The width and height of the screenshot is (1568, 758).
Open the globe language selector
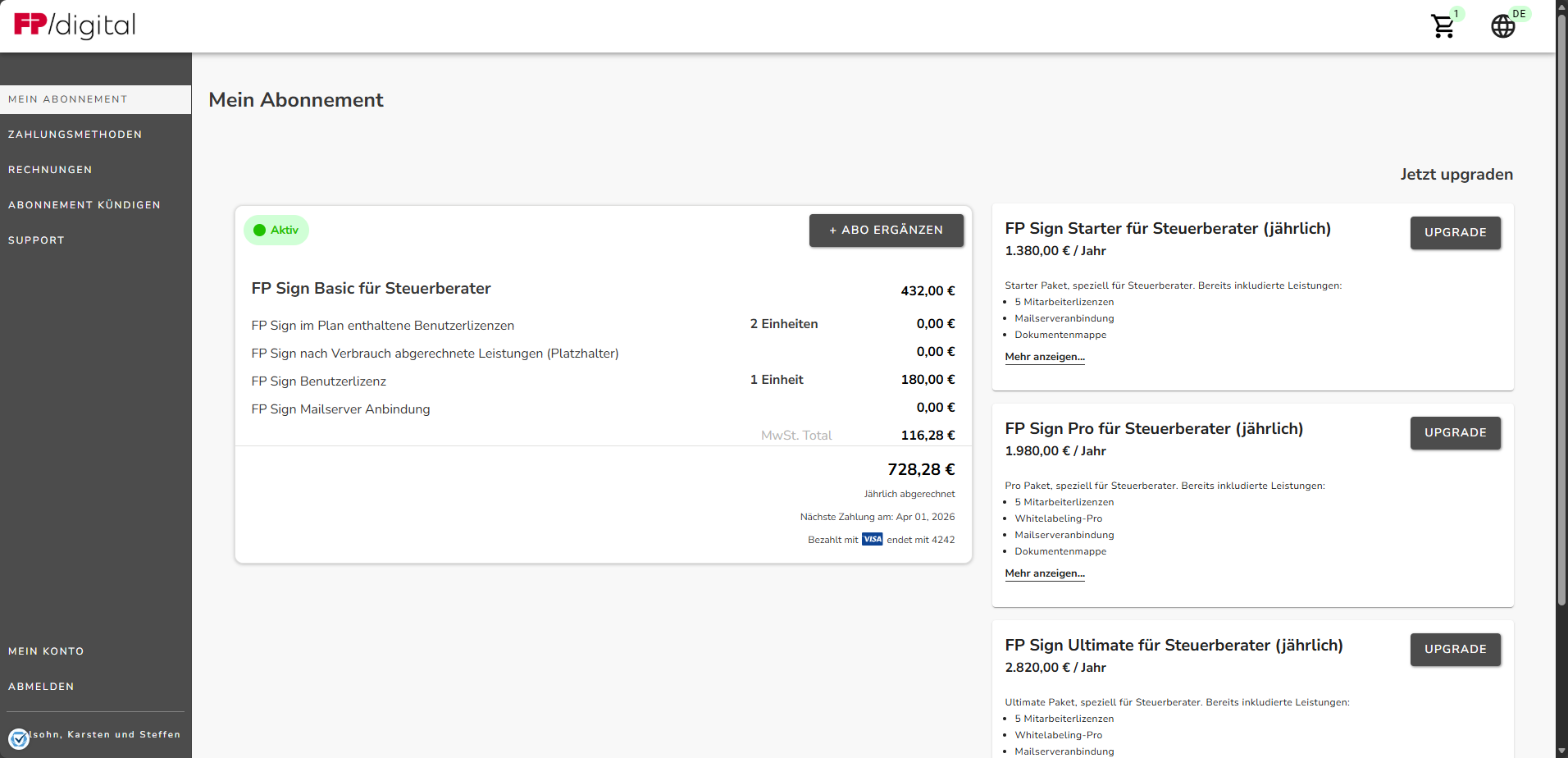1502,26
